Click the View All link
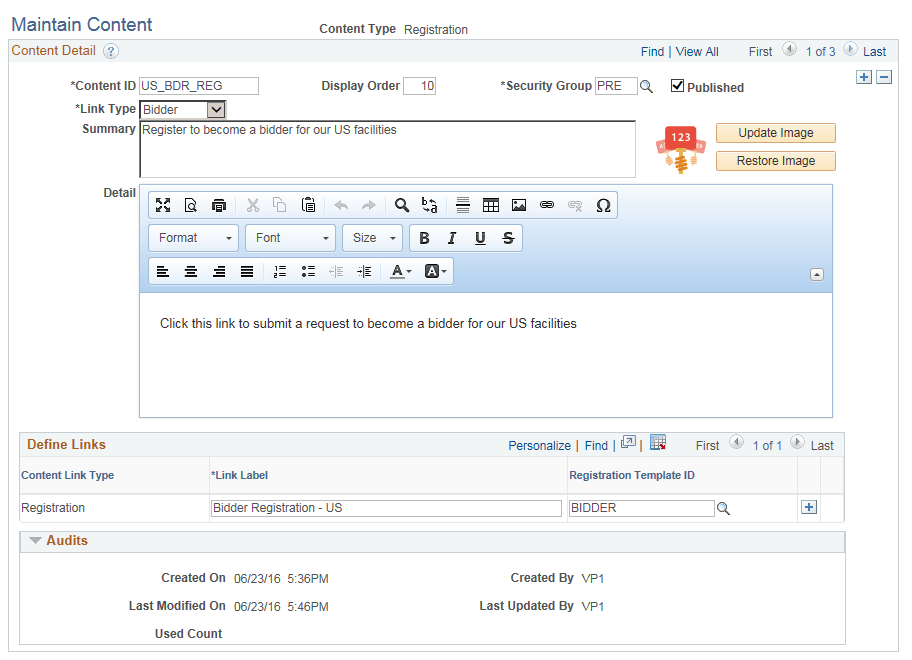Image resolution: width=912 pixels, height=660 pixels. 697,51
